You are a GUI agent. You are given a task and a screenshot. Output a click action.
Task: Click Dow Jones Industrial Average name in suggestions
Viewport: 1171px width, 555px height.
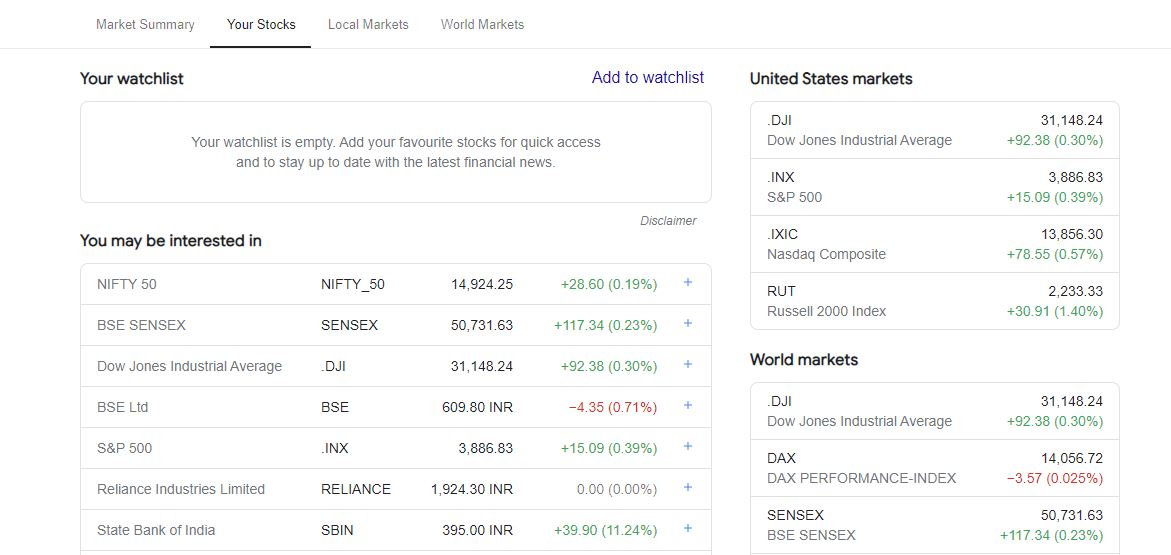pyautogui.click(x=190, y=367)
